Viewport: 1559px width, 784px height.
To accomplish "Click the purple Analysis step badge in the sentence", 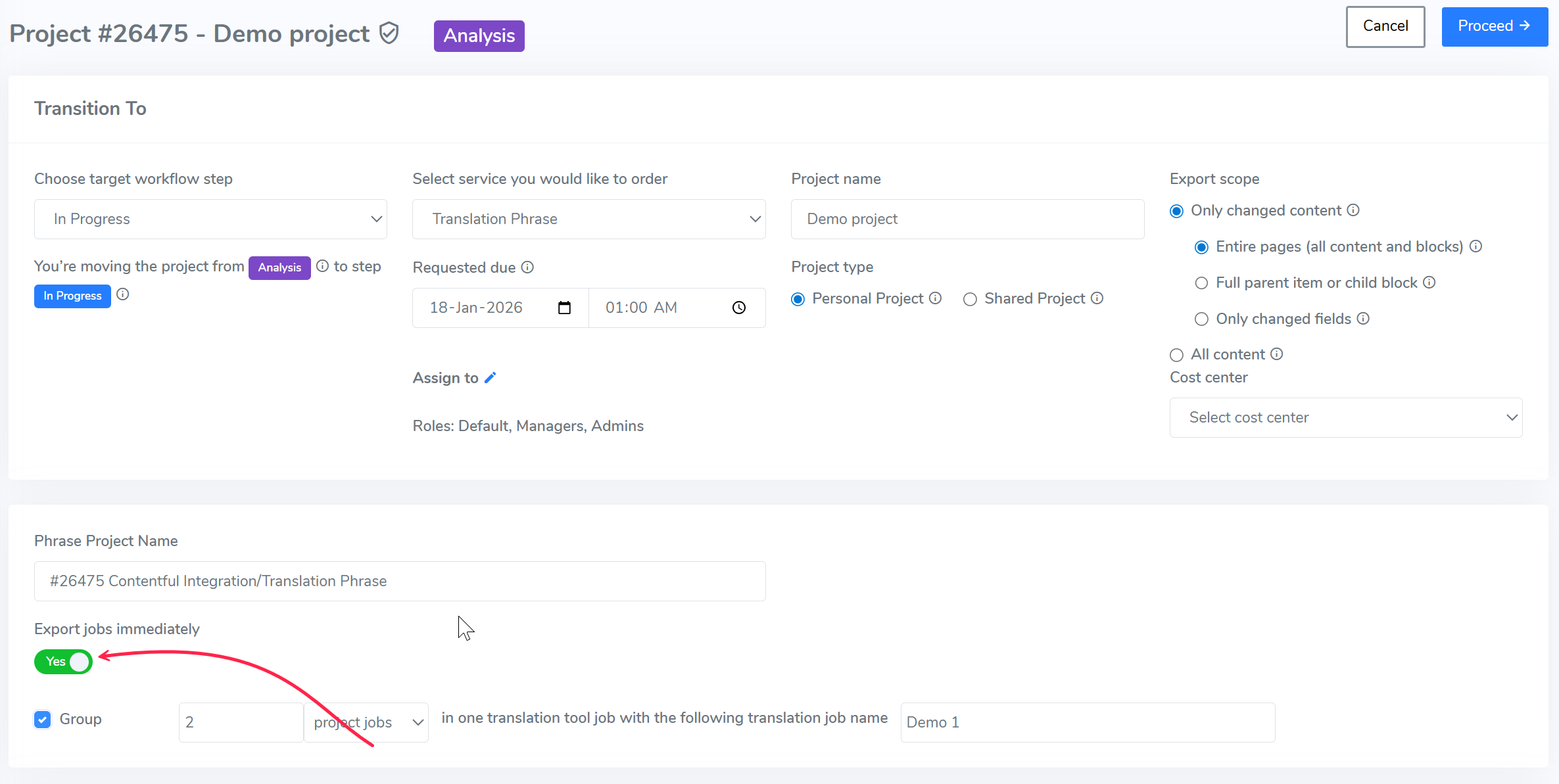I will coord(279,267).
